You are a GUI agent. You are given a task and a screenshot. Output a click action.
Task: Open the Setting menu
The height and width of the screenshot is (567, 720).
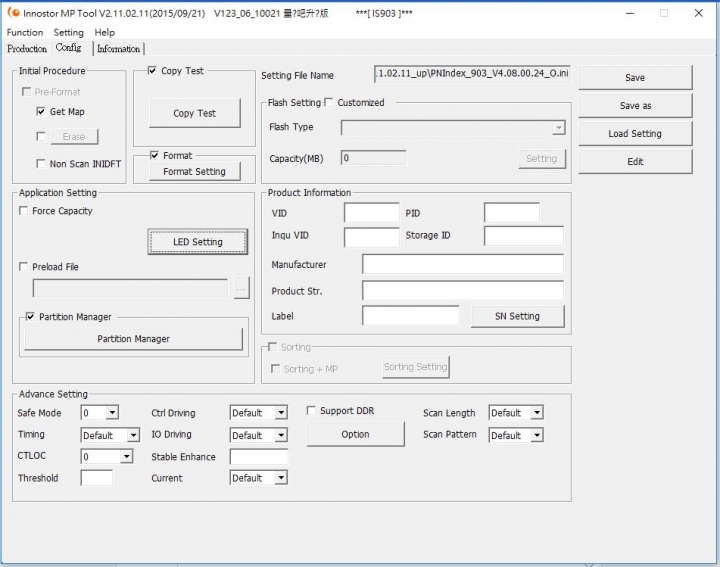click(x=68, y=33)
